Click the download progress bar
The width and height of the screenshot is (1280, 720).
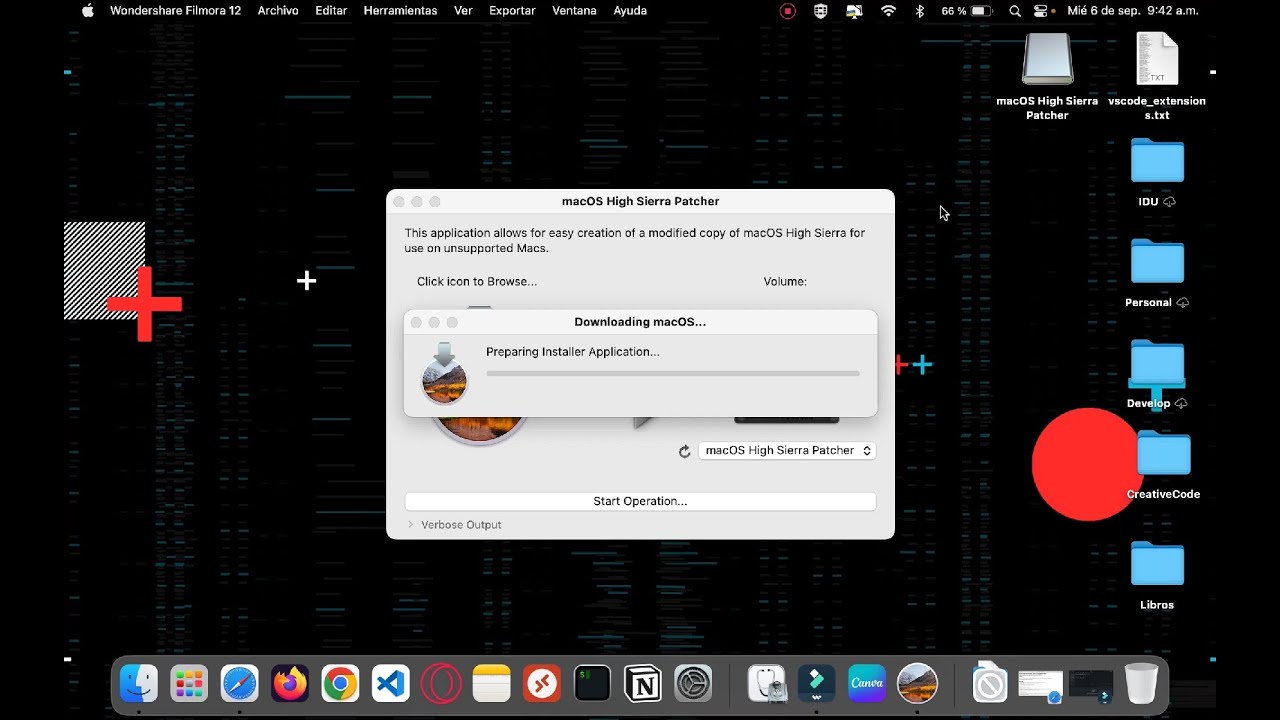click(673, 373)
